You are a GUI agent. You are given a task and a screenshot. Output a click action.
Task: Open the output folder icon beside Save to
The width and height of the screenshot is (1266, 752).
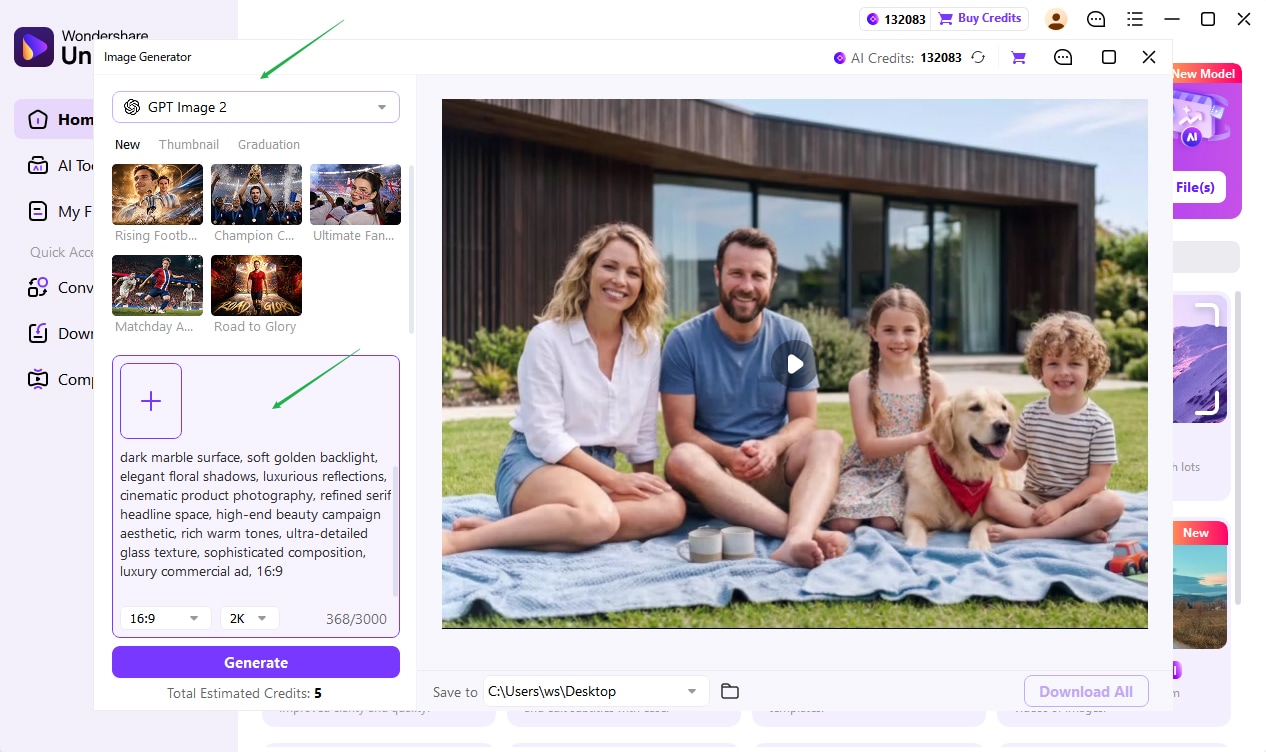730,691
